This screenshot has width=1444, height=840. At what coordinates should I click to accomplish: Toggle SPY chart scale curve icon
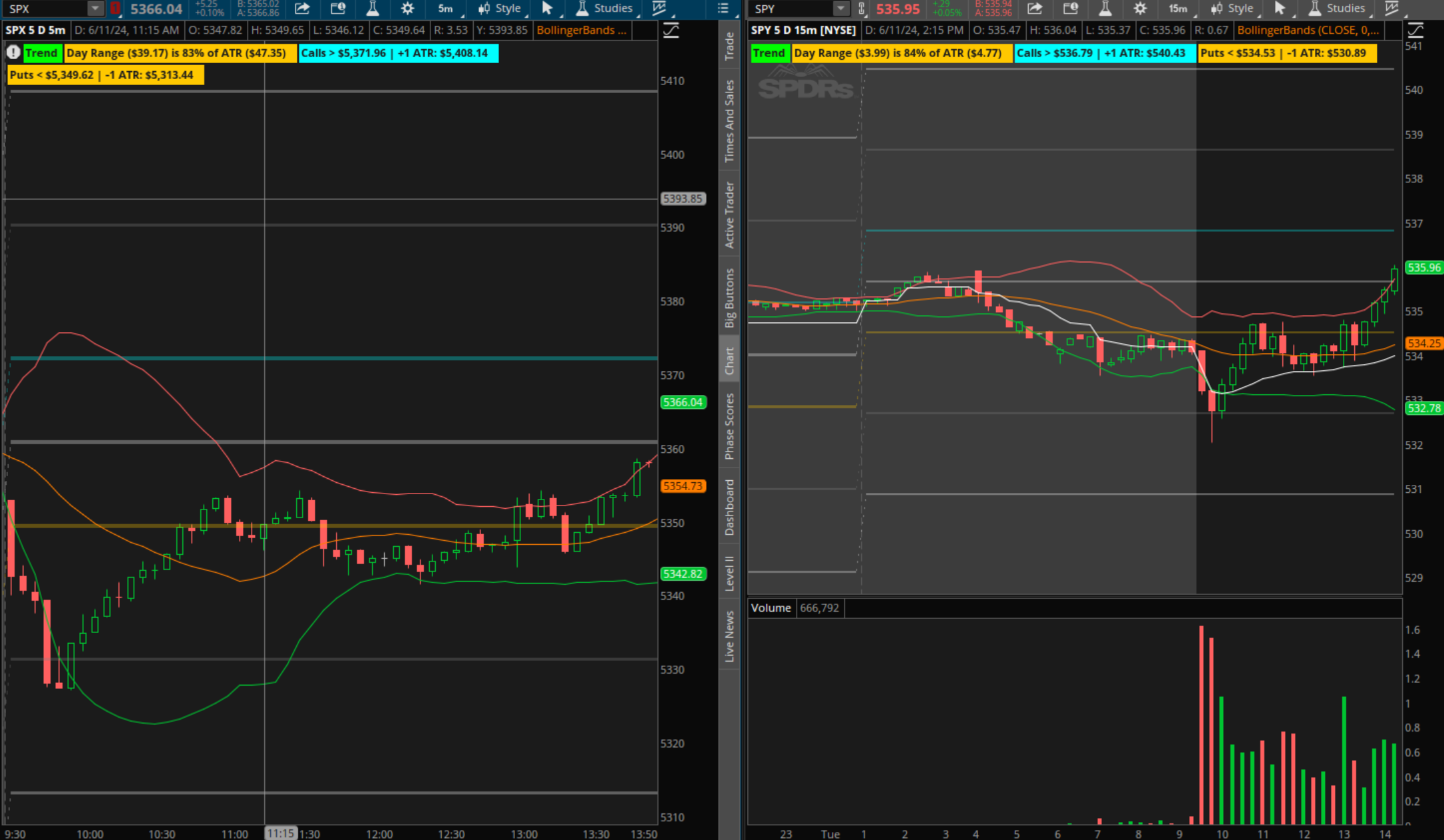pyautogui.click(x=1415, y=30)
